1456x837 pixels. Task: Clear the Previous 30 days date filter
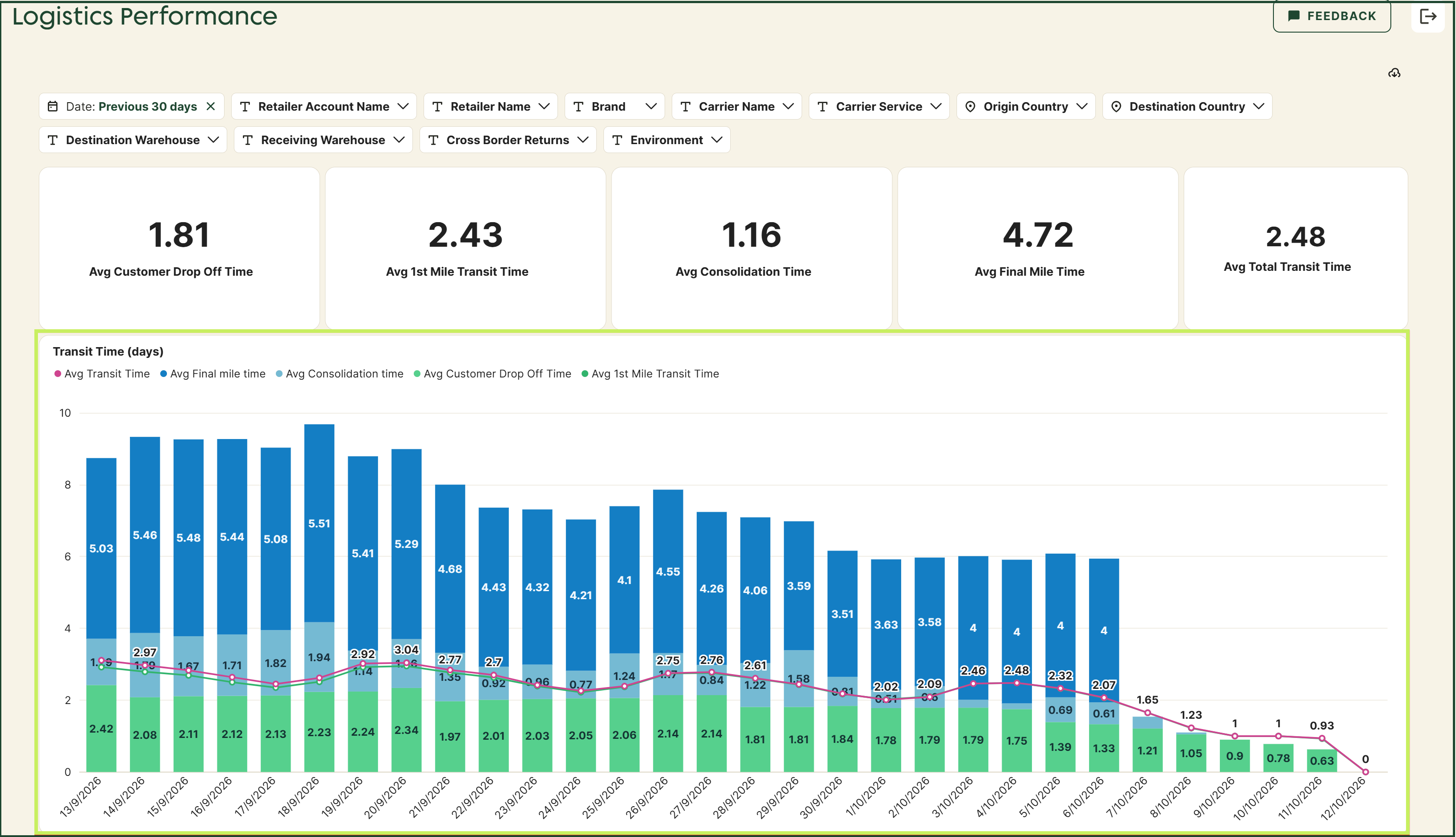coord(211,106)
